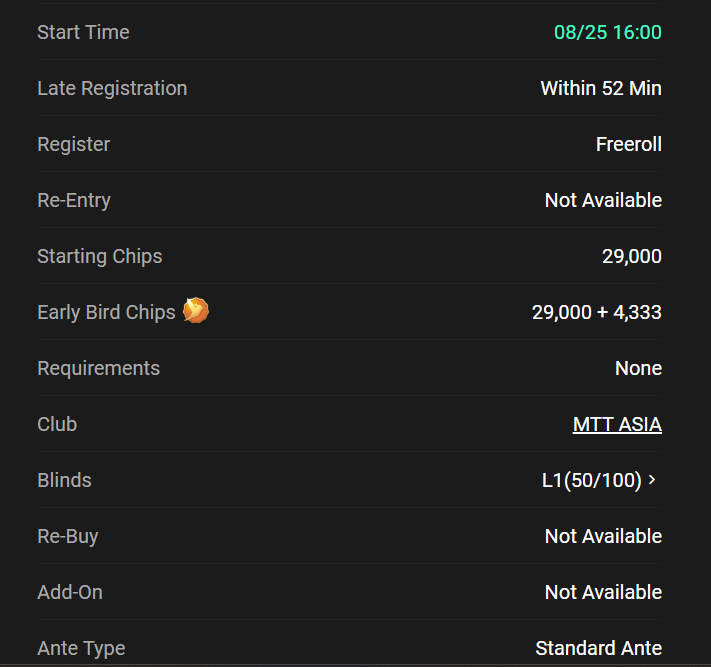Viewport: 711px width, 667px height.
Task: Click the Within 52 Min value
Action: [x=601, y=88]
